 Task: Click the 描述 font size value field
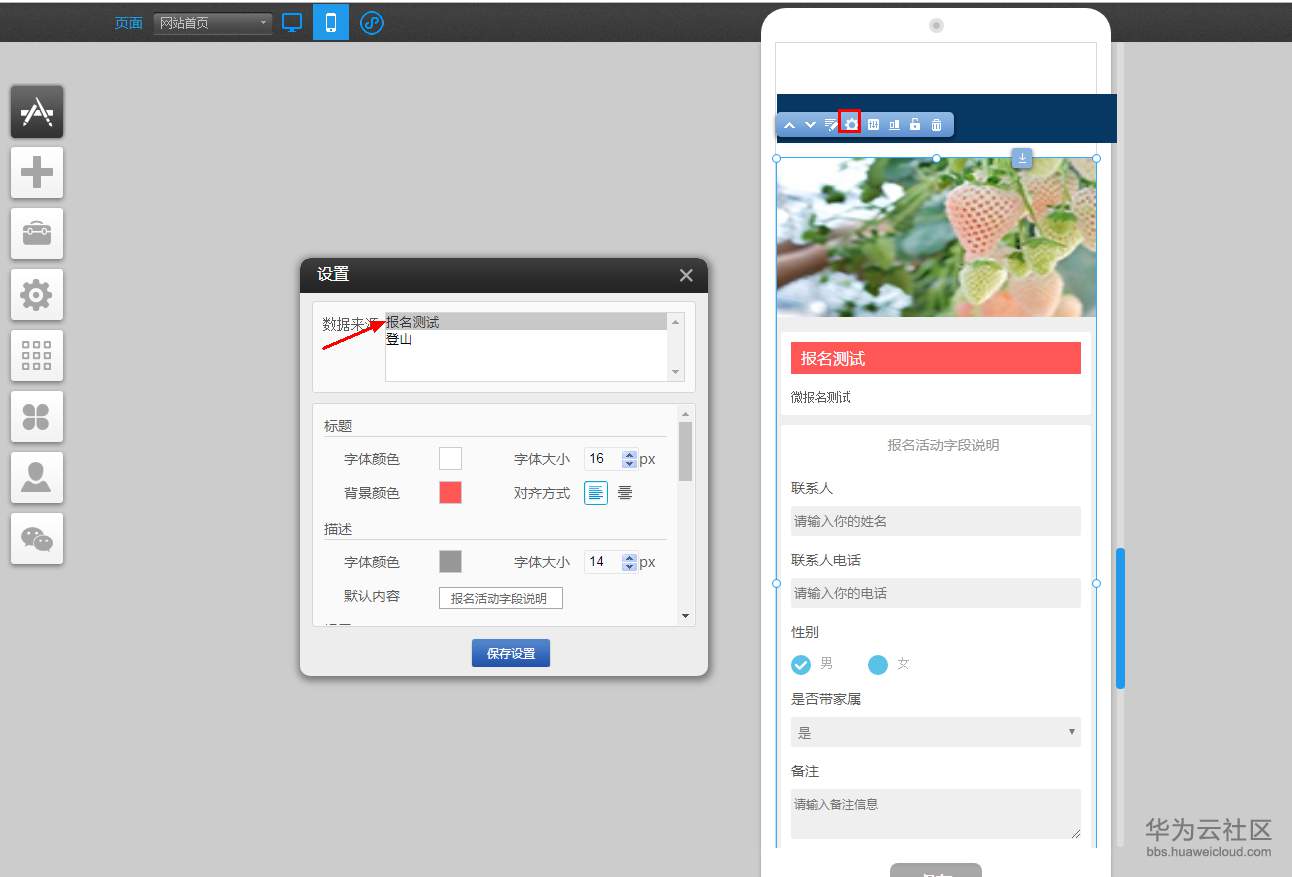(x=603, y=562)
